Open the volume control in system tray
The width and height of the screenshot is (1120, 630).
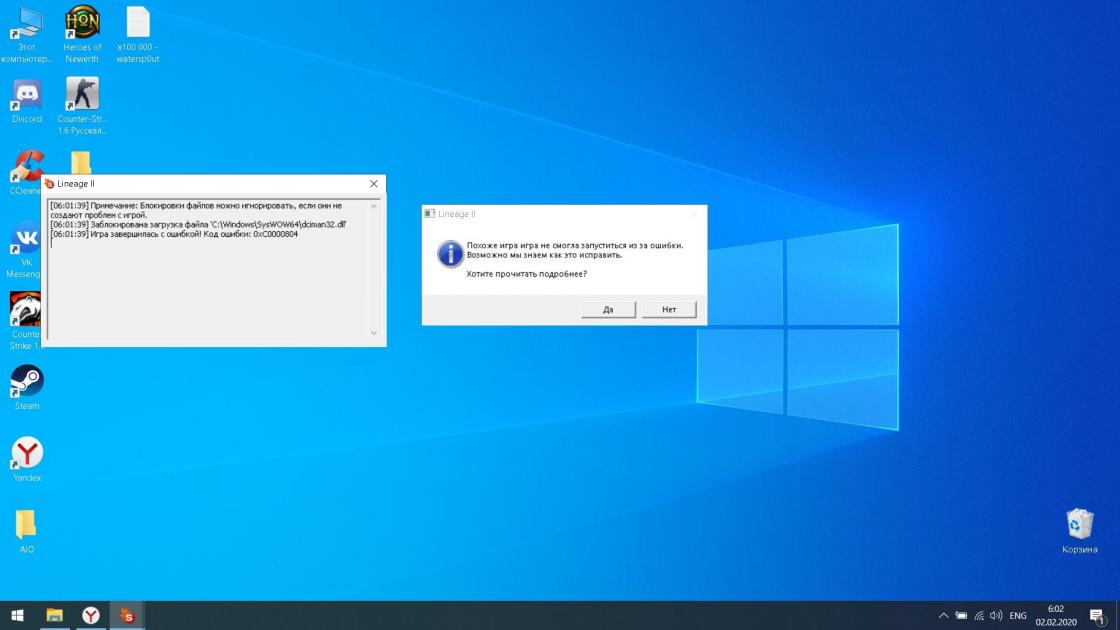coord(996,615)
